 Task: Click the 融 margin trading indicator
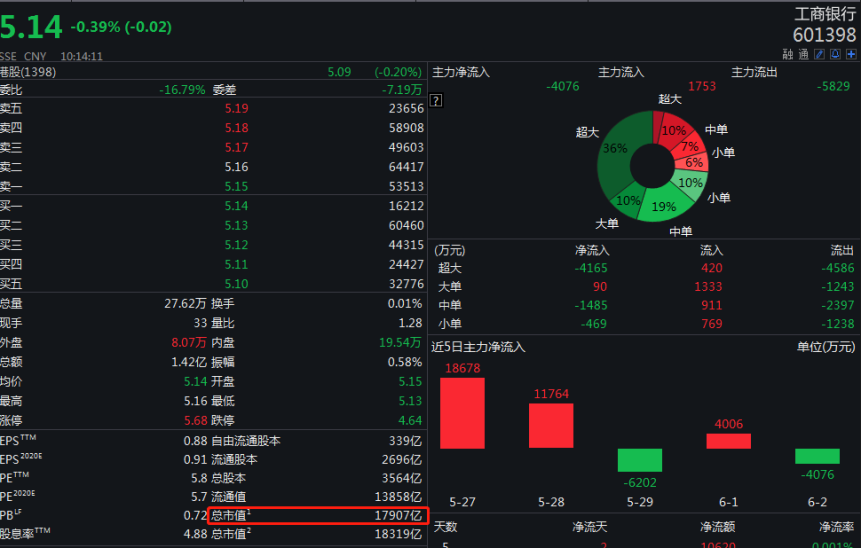(x=788, y=54)
